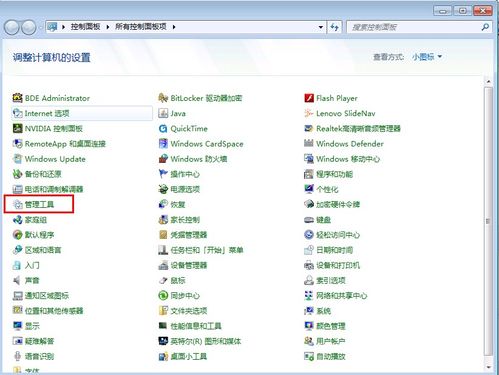The width and height of the screenshot is (499, 375).
Task: Click the 家长控制 icon
Action: pyautogui.click(x=163, y=220)
